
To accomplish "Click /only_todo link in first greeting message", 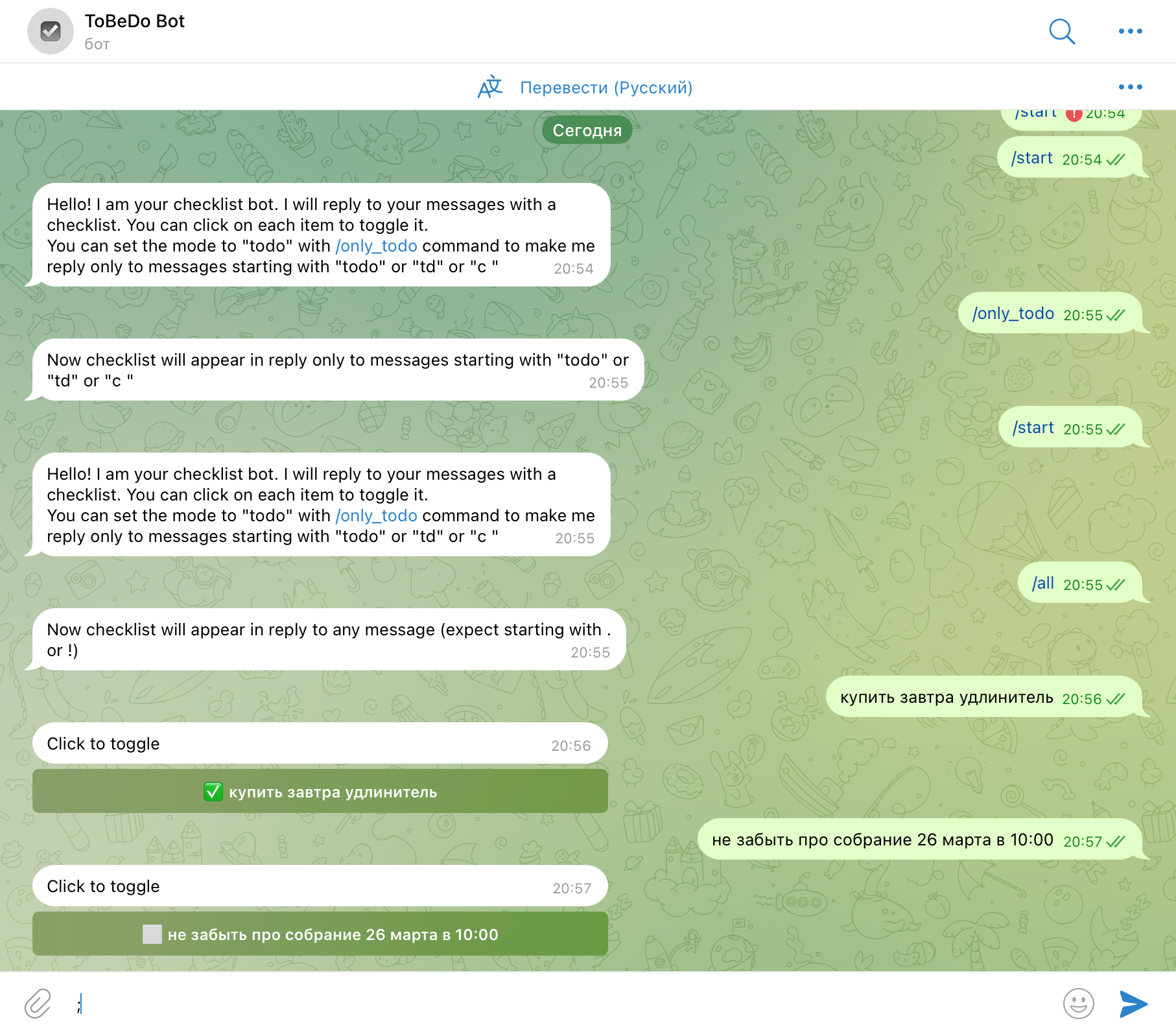I will 376,246.
